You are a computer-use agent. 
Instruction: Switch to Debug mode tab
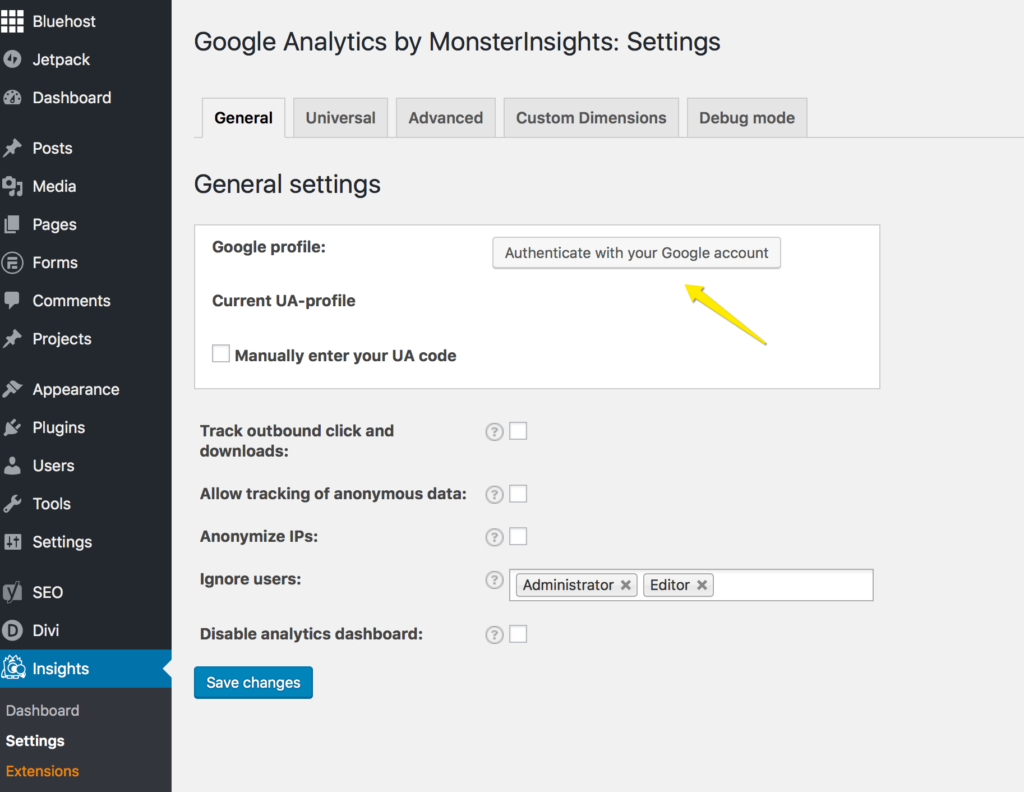click(747, 118)
